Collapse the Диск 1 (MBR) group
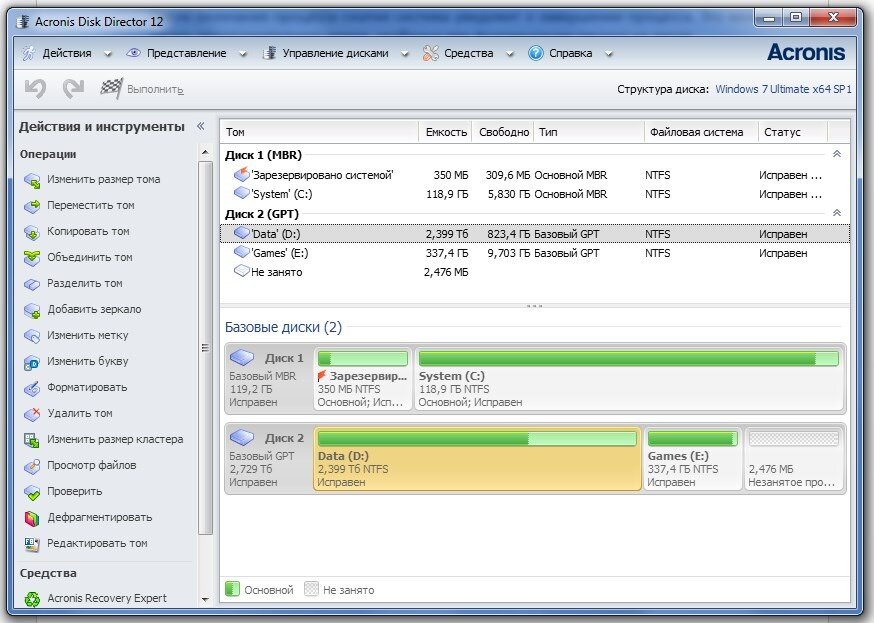The width and height of the screenshot is (874, 623). tap(837, 154)
